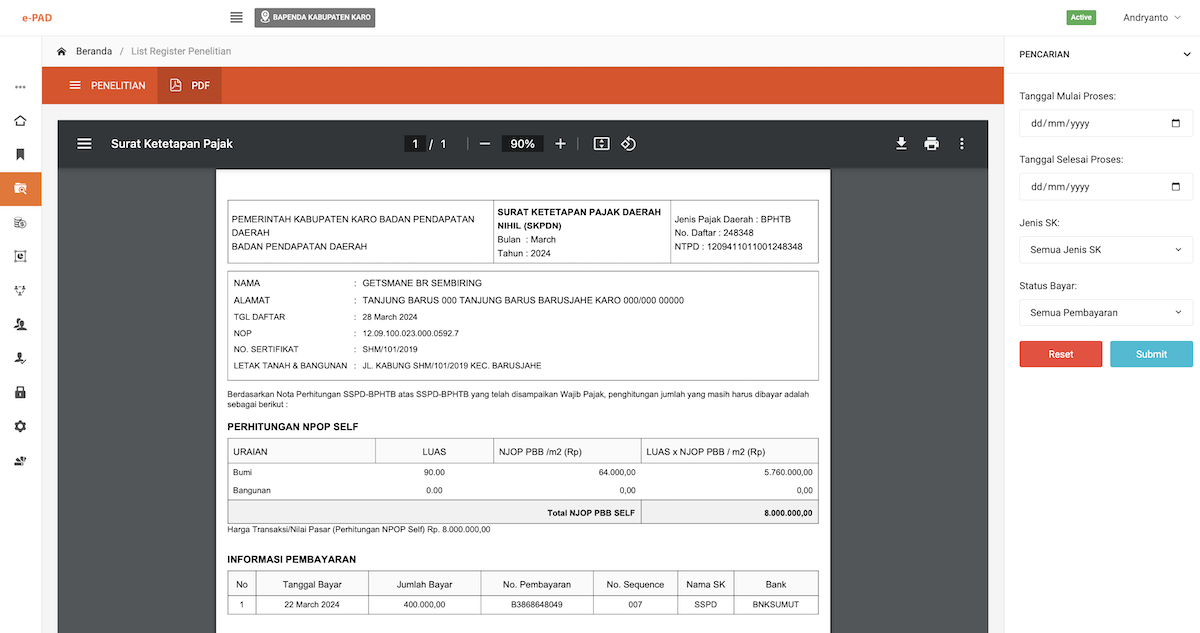The height and width of the screenshot is (633, 1200).
Task: Click the fit to page icon
Action: pos(601,144)
